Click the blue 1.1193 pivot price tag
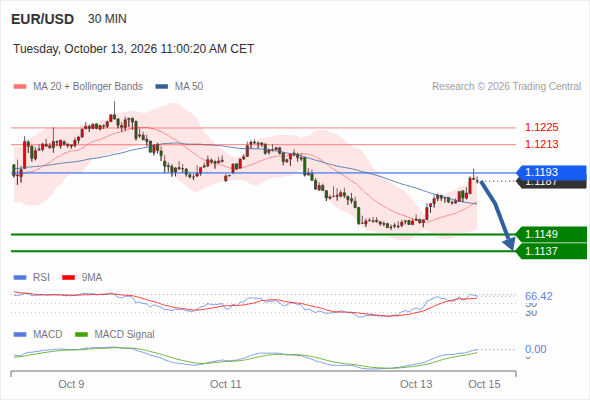Screen dimensions: 590x400 click(x=551, y=172)
